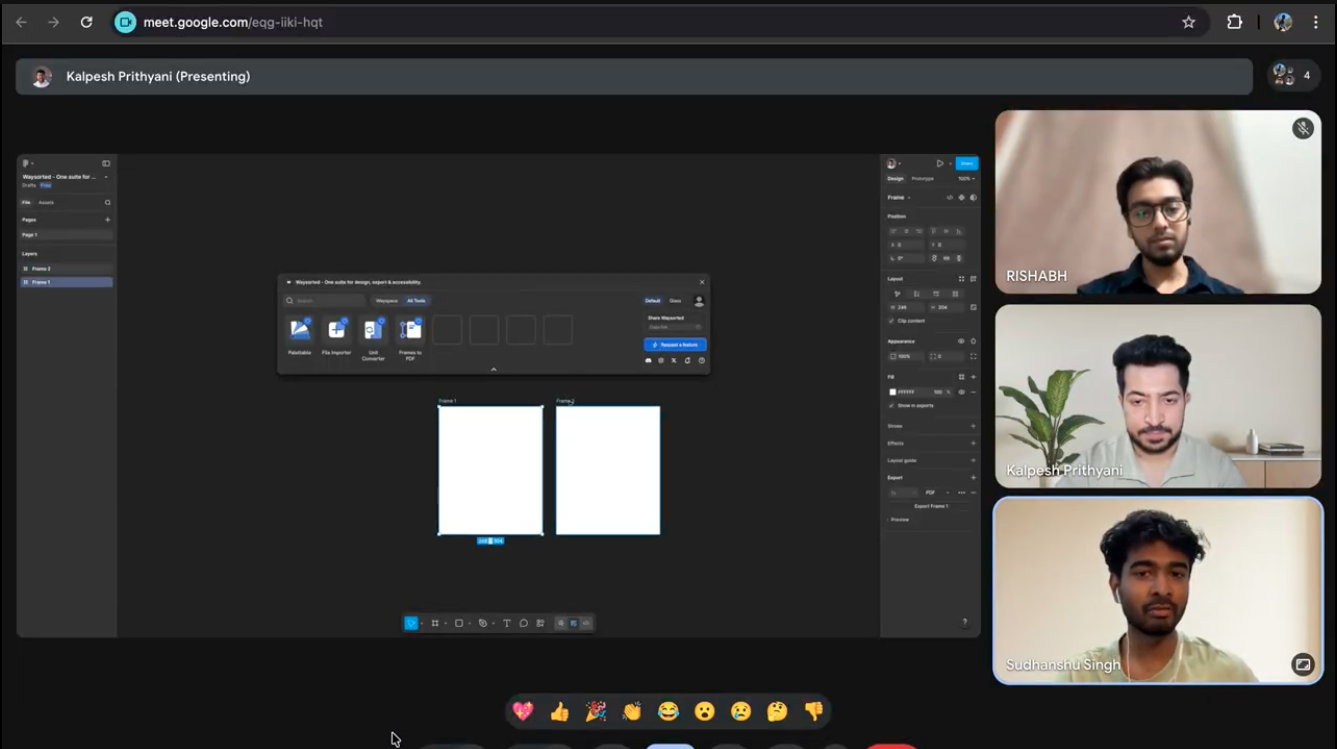The image size is (1337, 749).
Task: Add a stroke with plus icon
Action: coord(973,426)
